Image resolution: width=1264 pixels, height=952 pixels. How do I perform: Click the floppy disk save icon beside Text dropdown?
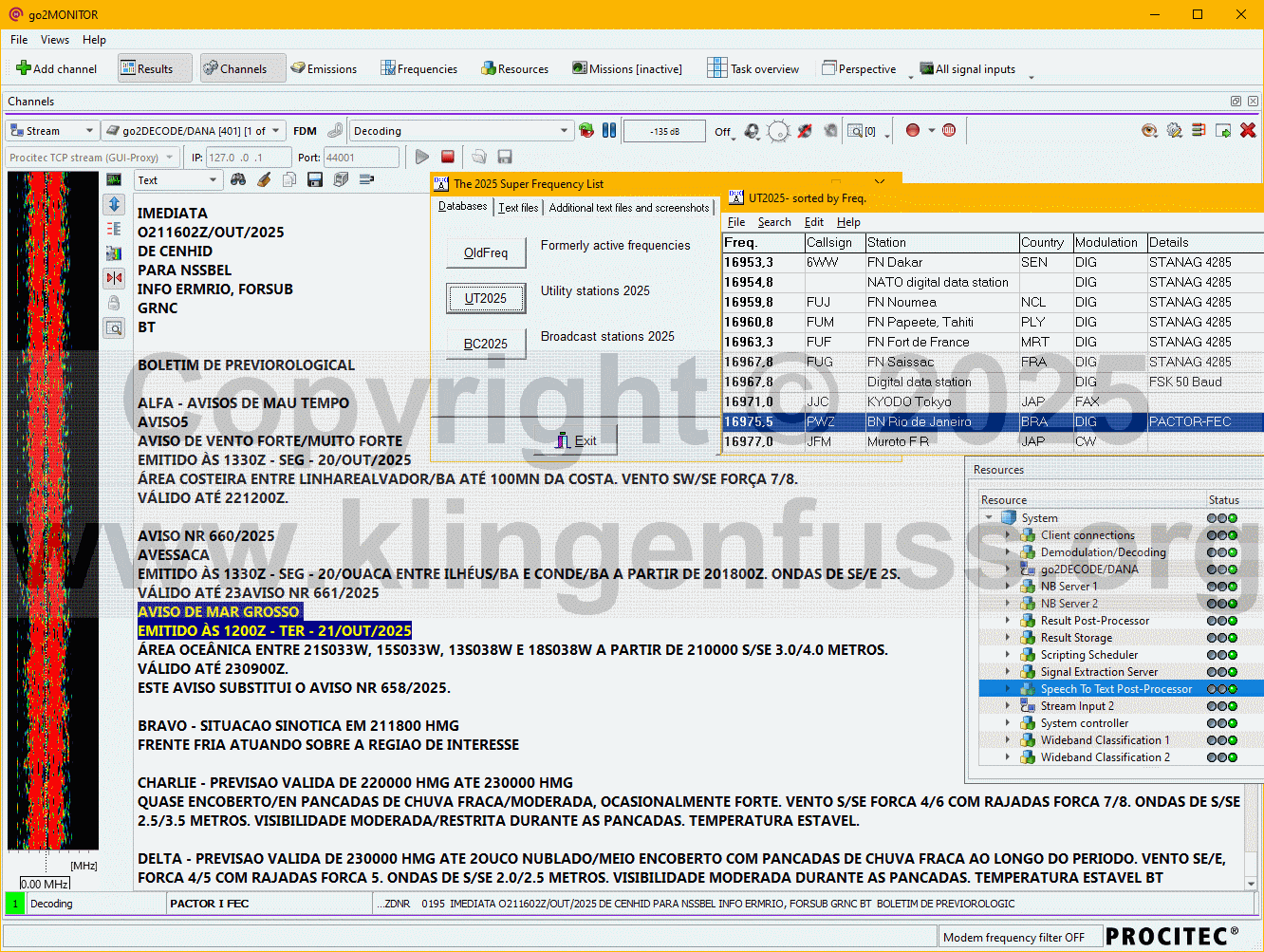315,179
